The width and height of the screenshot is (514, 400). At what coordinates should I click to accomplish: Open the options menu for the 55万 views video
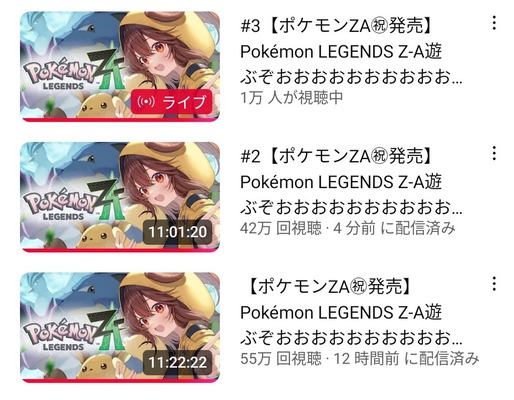(494, 284)
